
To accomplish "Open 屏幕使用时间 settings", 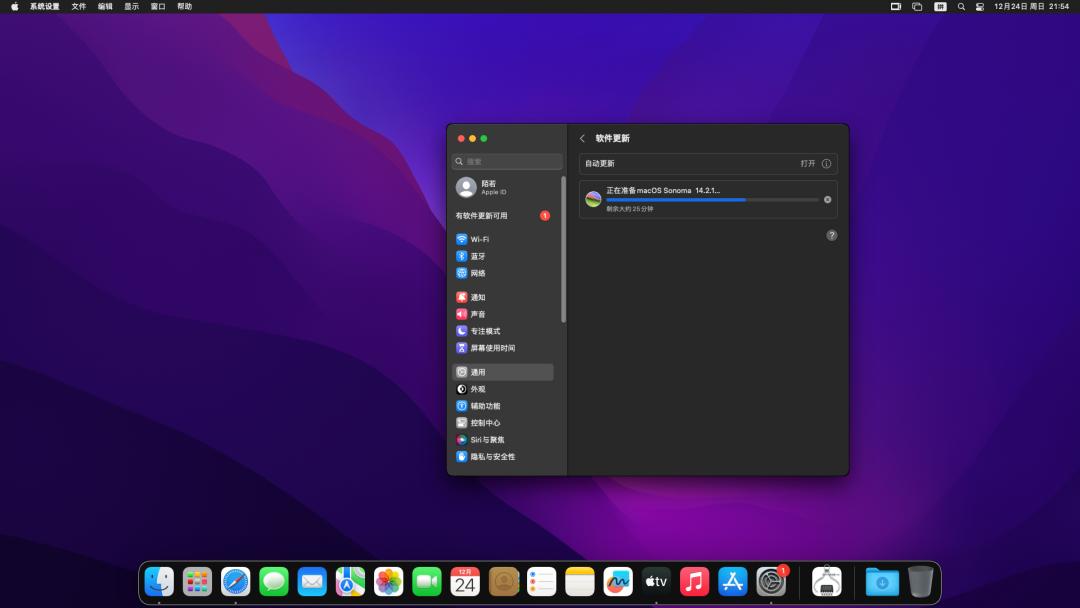I will 488,348.
